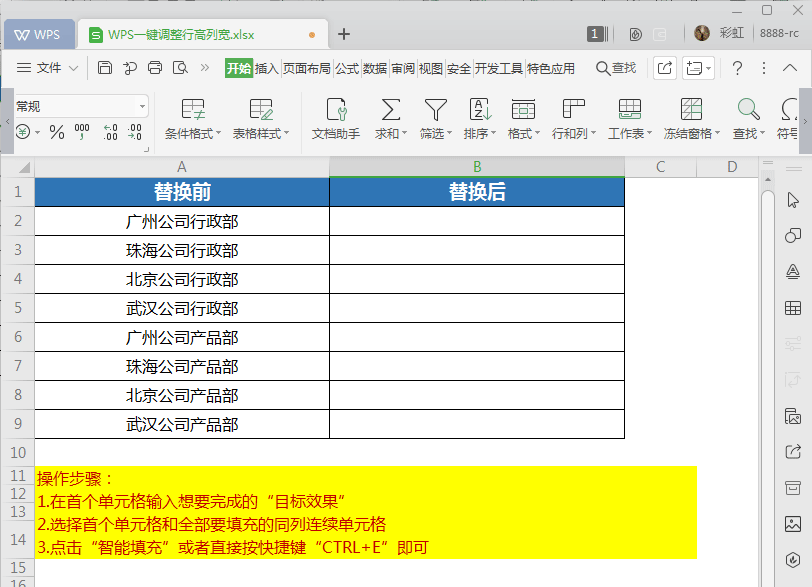Open Print Preview icon in quick toolbar
The height and width of the screenshot is (587, 812).
coord(180,68)
